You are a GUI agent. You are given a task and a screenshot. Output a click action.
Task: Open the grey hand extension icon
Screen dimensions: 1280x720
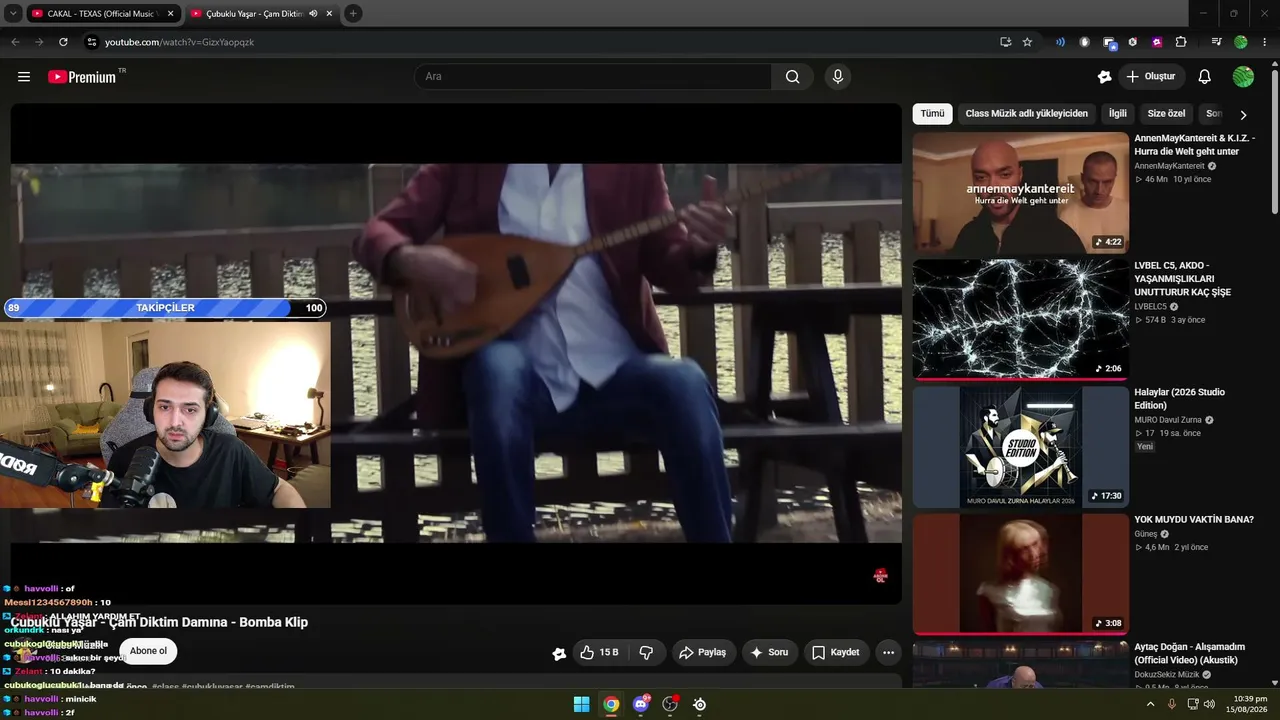(1084, 42)
